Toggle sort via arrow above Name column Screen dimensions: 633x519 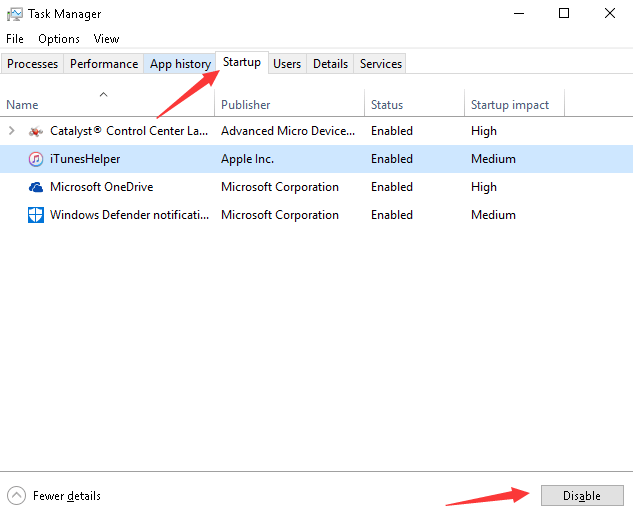tap(104, 94)
